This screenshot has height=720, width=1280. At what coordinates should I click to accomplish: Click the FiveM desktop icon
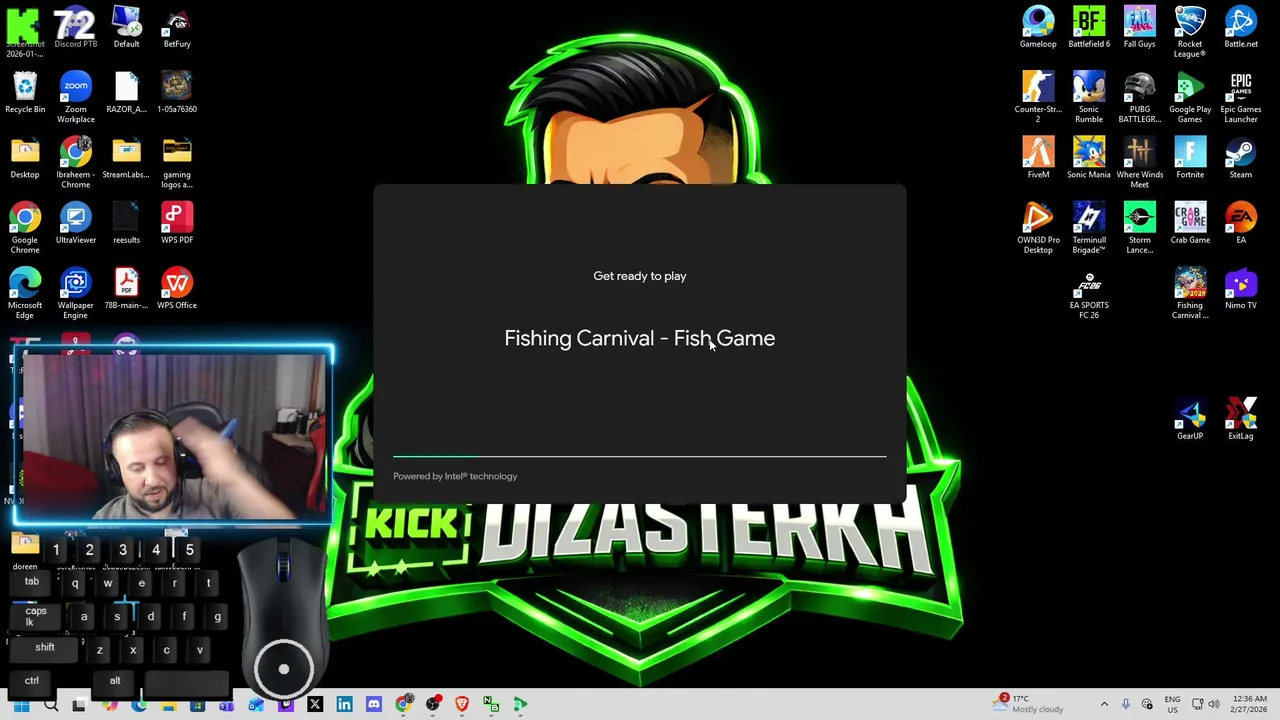pos(1038,158)
